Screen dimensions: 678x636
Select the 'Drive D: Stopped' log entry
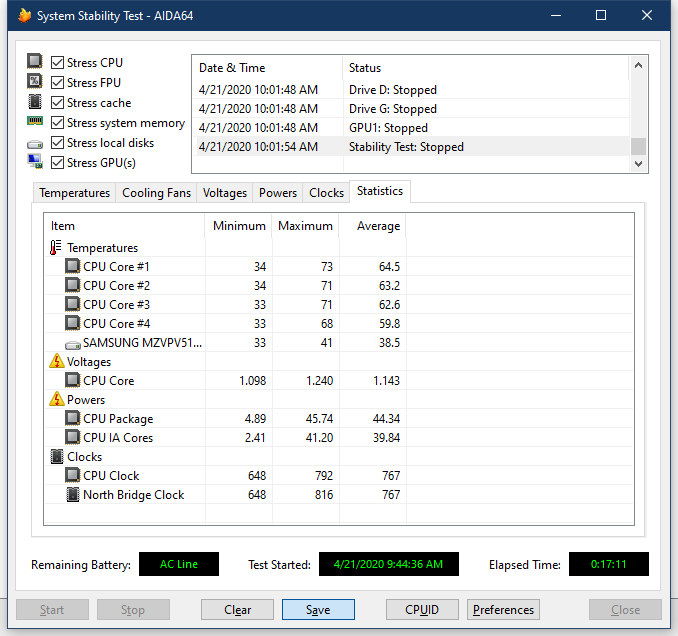411,89
